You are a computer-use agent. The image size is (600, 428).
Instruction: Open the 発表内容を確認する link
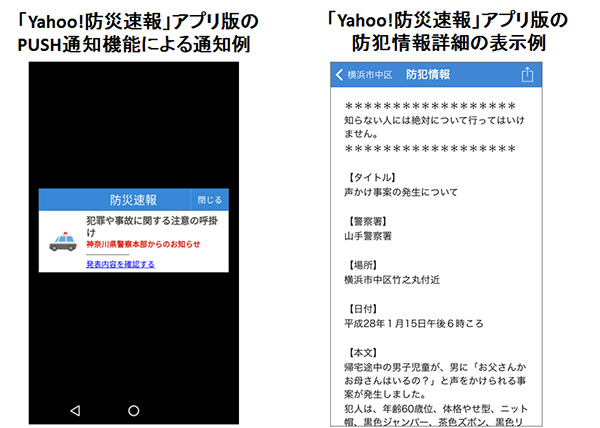120,264
